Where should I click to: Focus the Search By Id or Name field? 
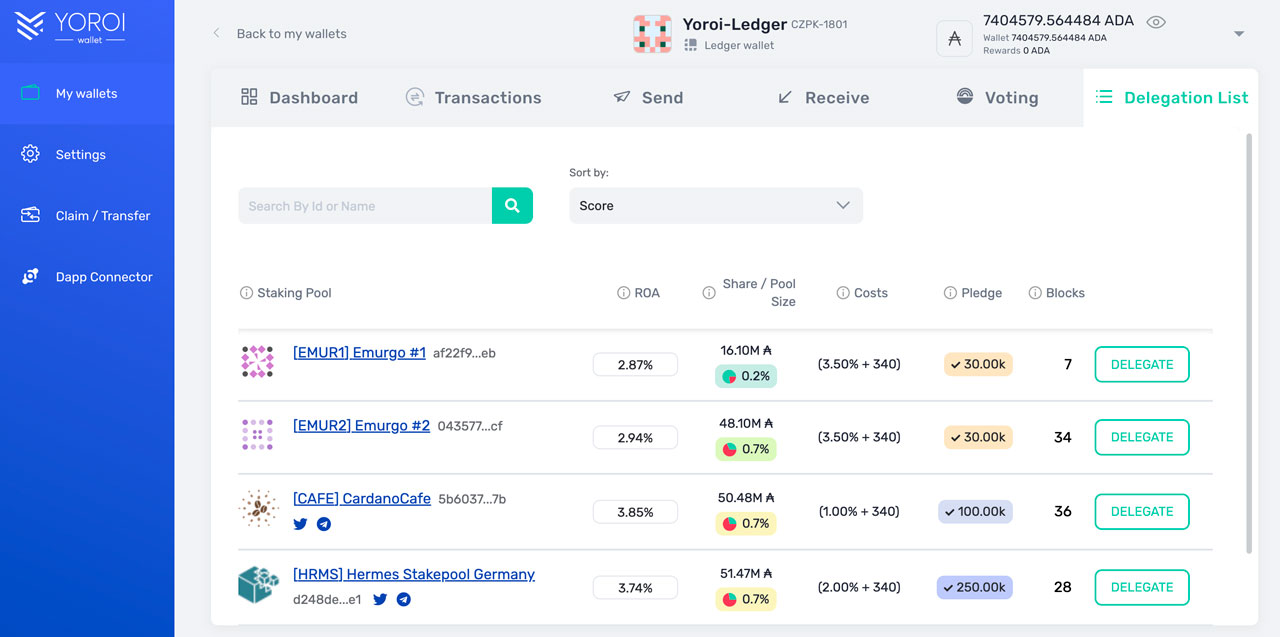pyautogui.click(x=365, y=205)
